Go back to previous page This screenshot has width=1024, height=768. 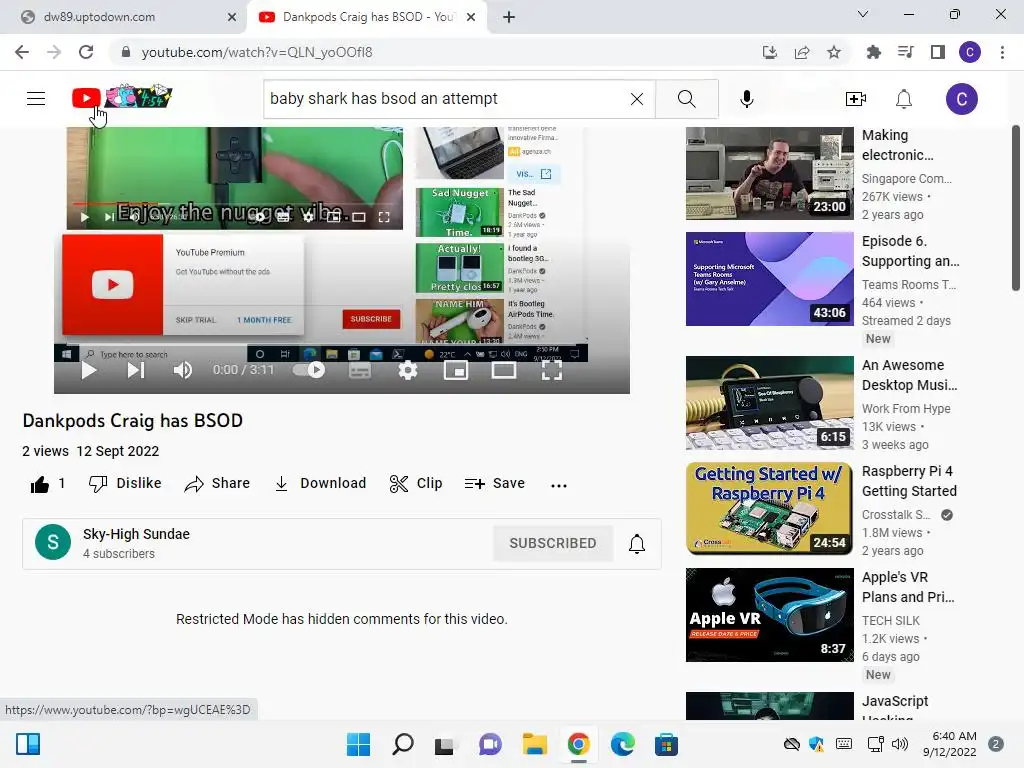22,52
